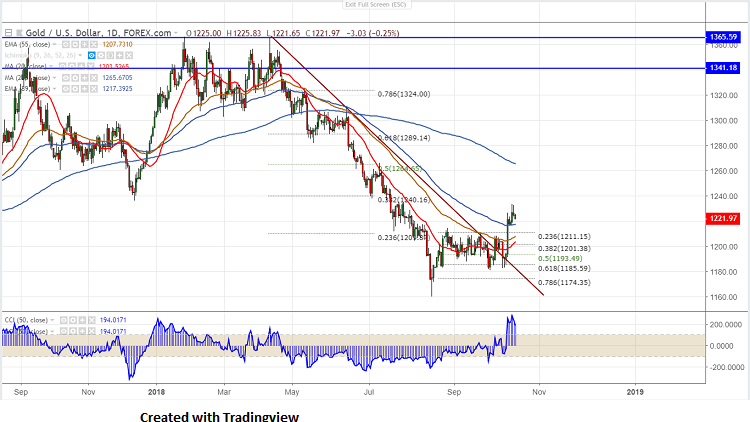Click plus icon on MA 1265.6705 row
Image resolution: width=750 pixels, height=422 pixels.
(x=84, y=78)
